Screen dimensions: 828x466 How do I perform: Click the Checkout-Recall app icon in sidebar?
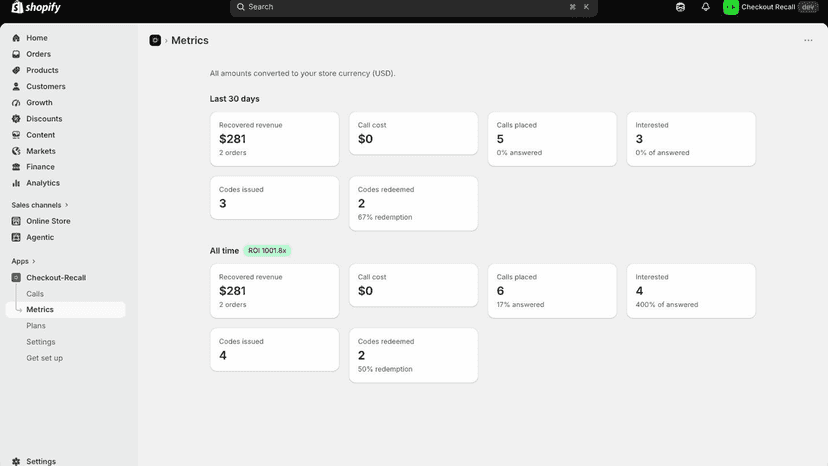pos(16,277)
